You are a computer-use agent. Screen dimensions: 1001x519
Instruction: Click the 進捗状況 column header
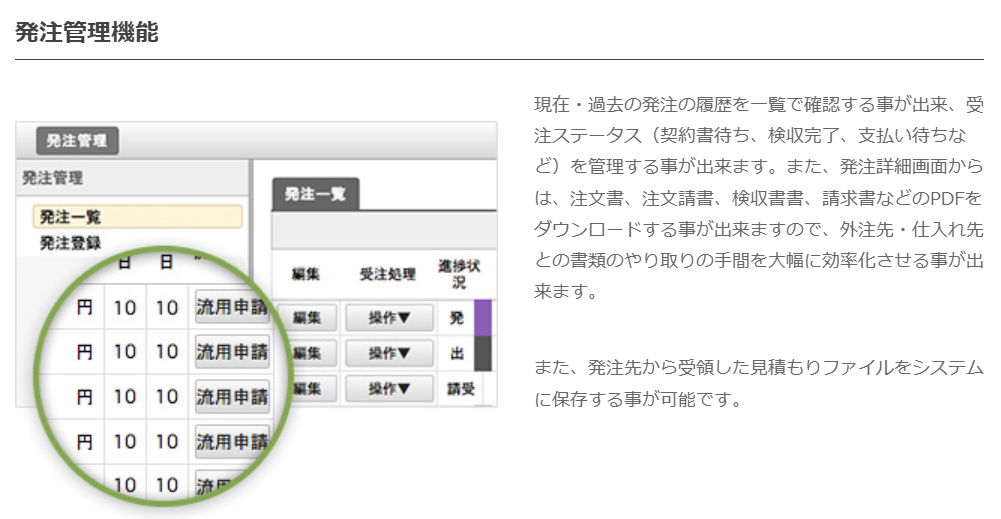(458, 273)
